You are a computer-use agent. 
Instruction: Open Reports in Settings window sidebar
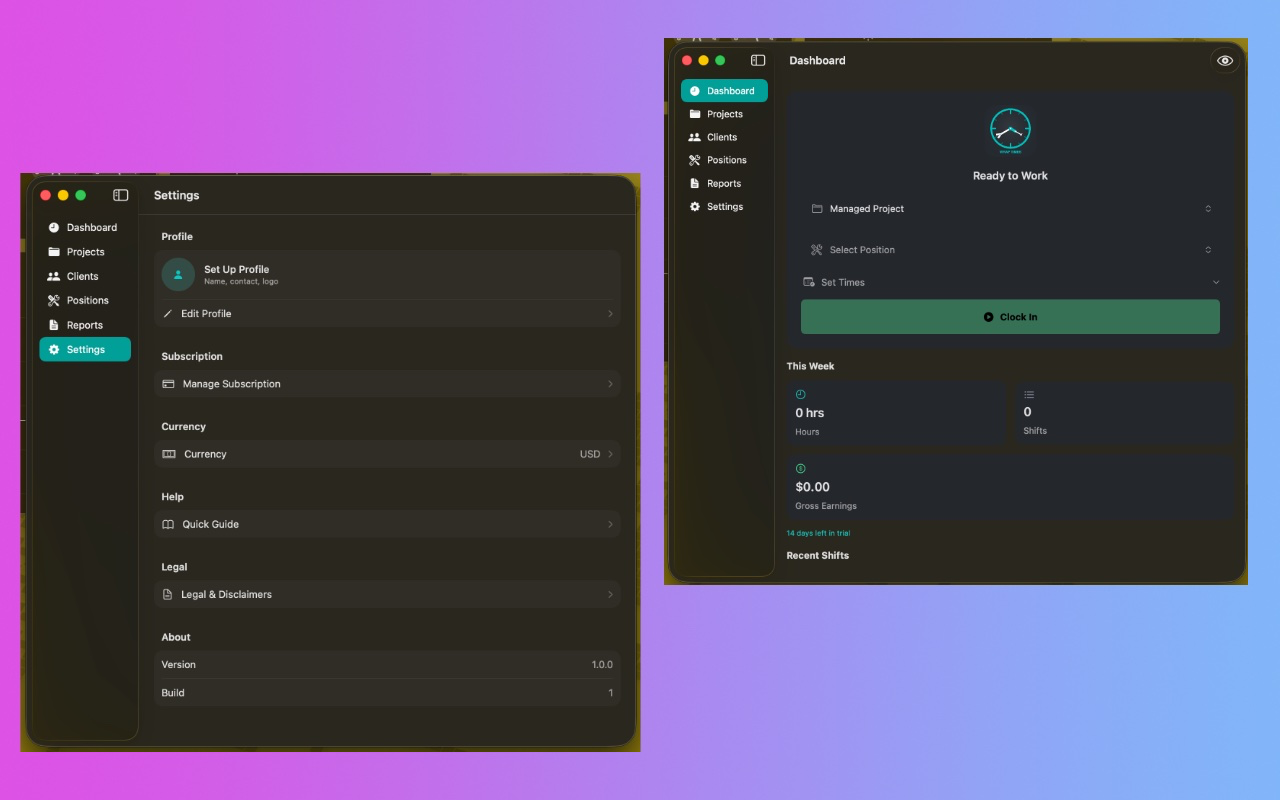point(85,325)
